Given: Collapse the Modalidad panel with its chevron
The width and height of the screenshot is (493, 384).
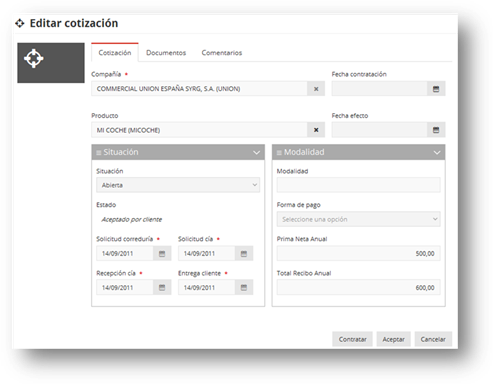Looking at the screenshot, I should click(x=437, y=153).
